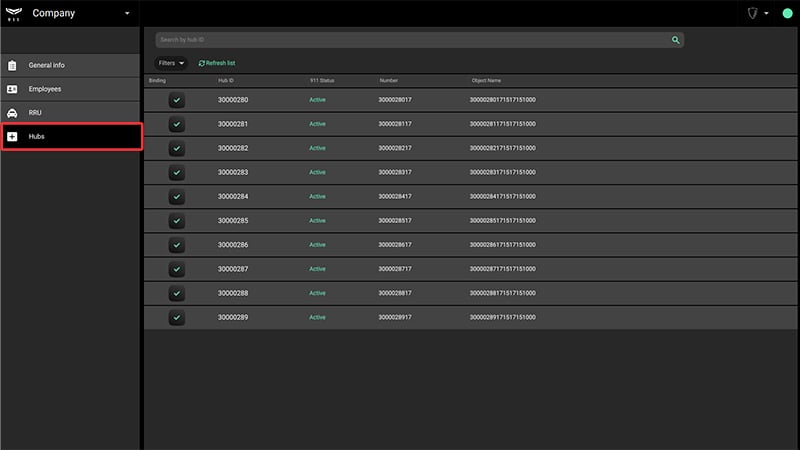Click the Number column header
This screenshot has height=450, width=800.
point(389,81)
